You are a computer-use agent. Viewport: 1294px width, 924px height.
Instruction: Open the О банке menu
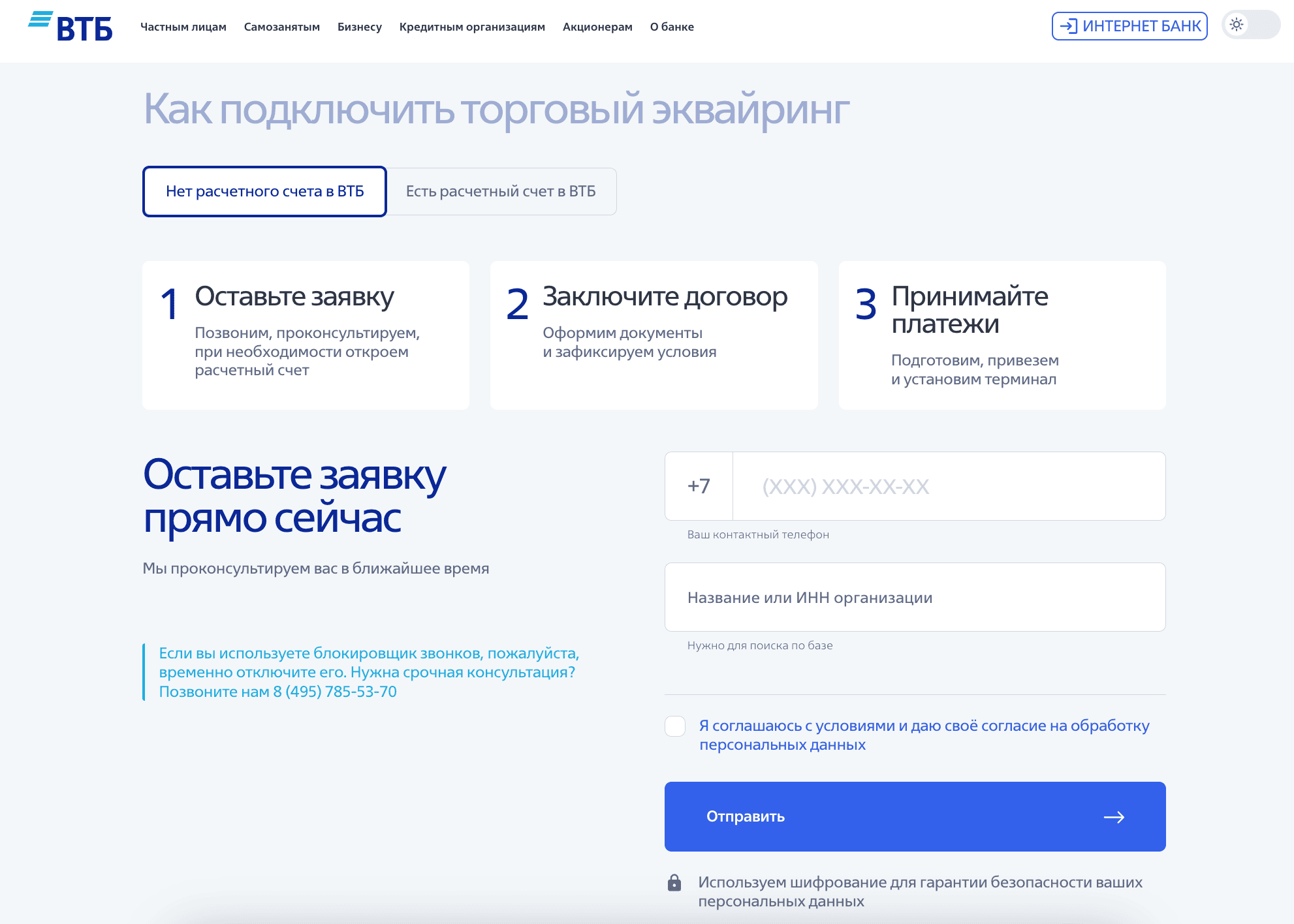(672, 27)
